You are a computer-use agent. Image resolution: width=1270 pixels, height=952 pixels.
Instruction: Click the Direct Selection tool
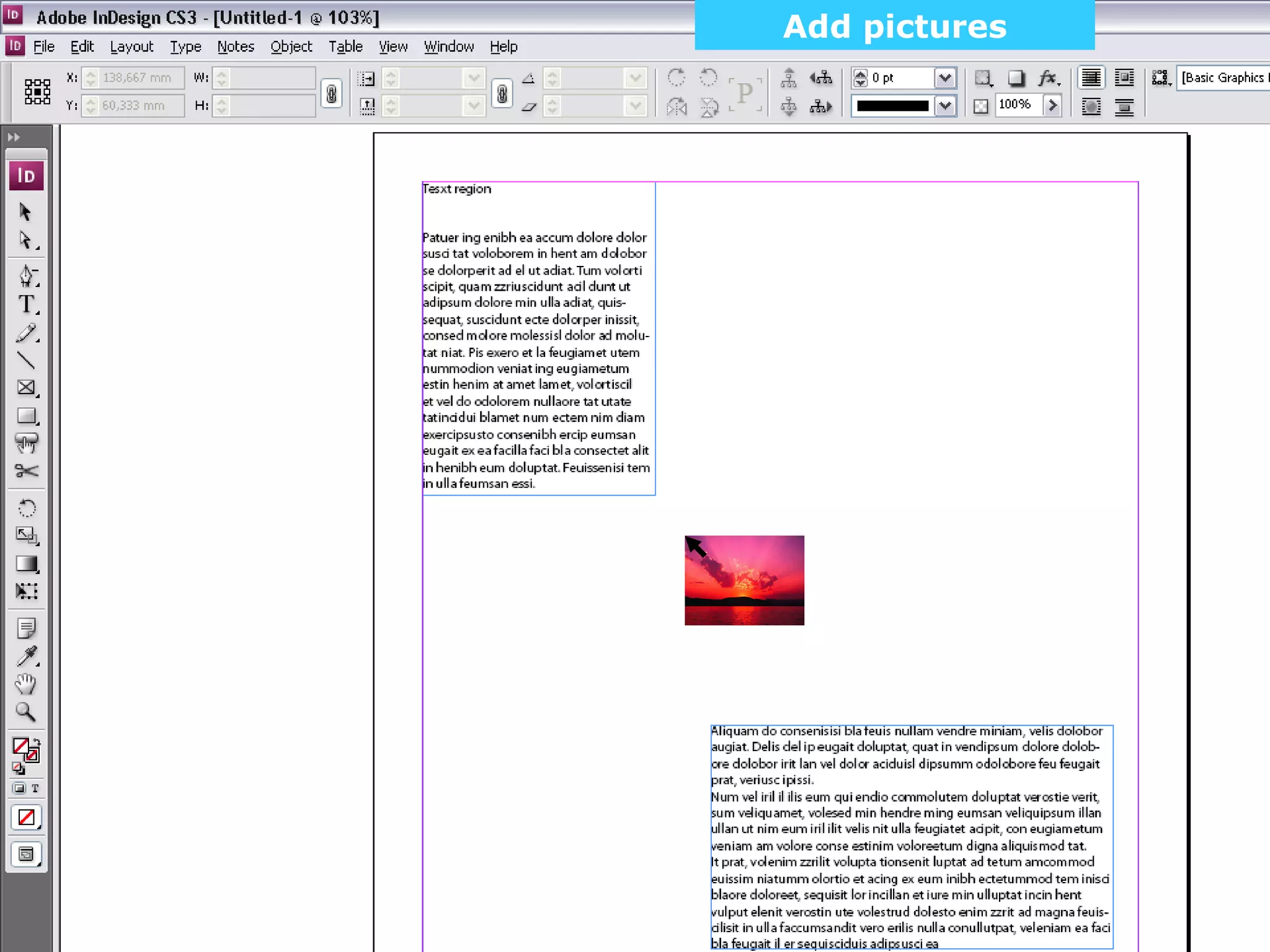(26, 240)
